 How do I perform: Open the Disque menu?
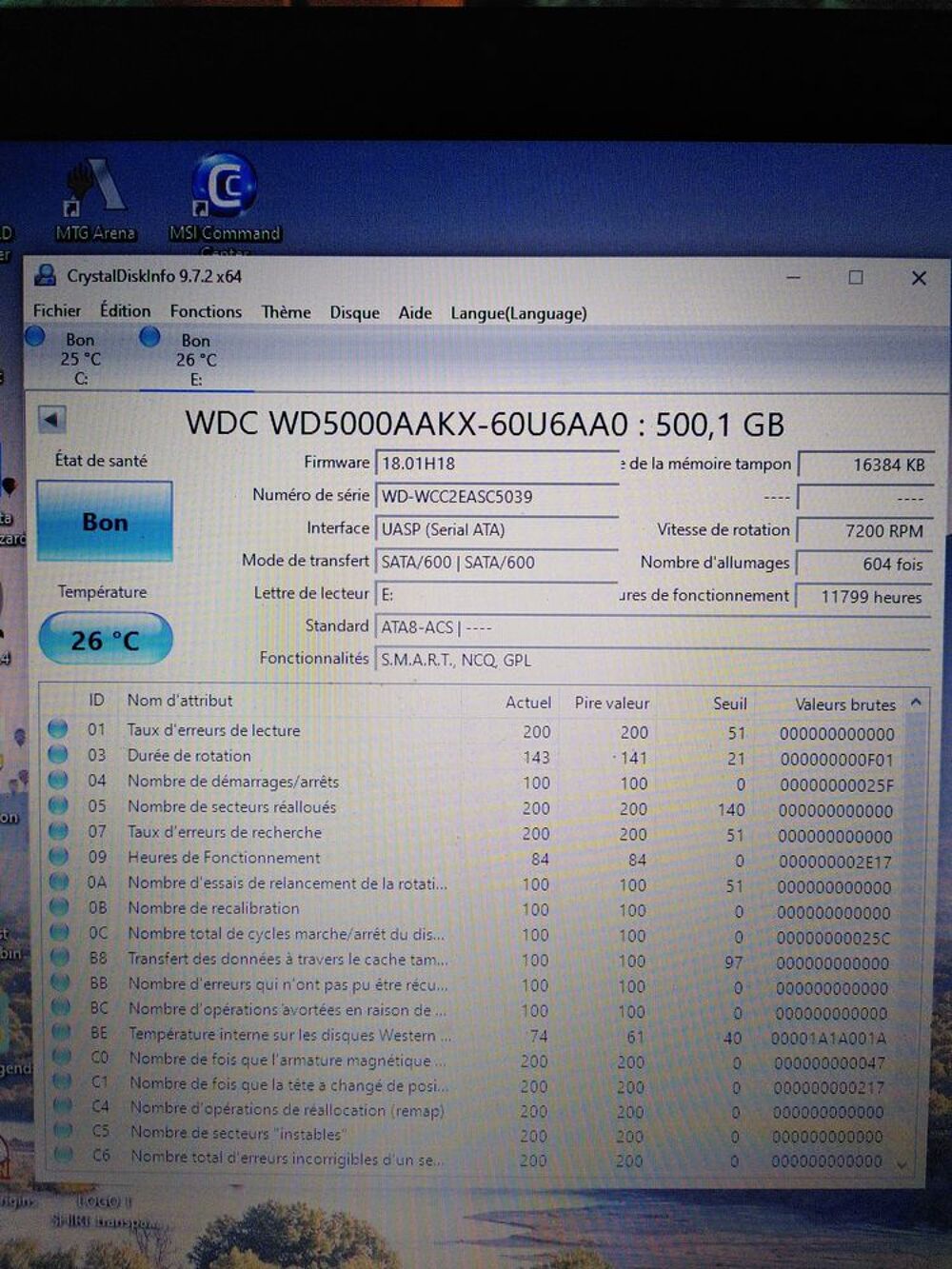354,312
